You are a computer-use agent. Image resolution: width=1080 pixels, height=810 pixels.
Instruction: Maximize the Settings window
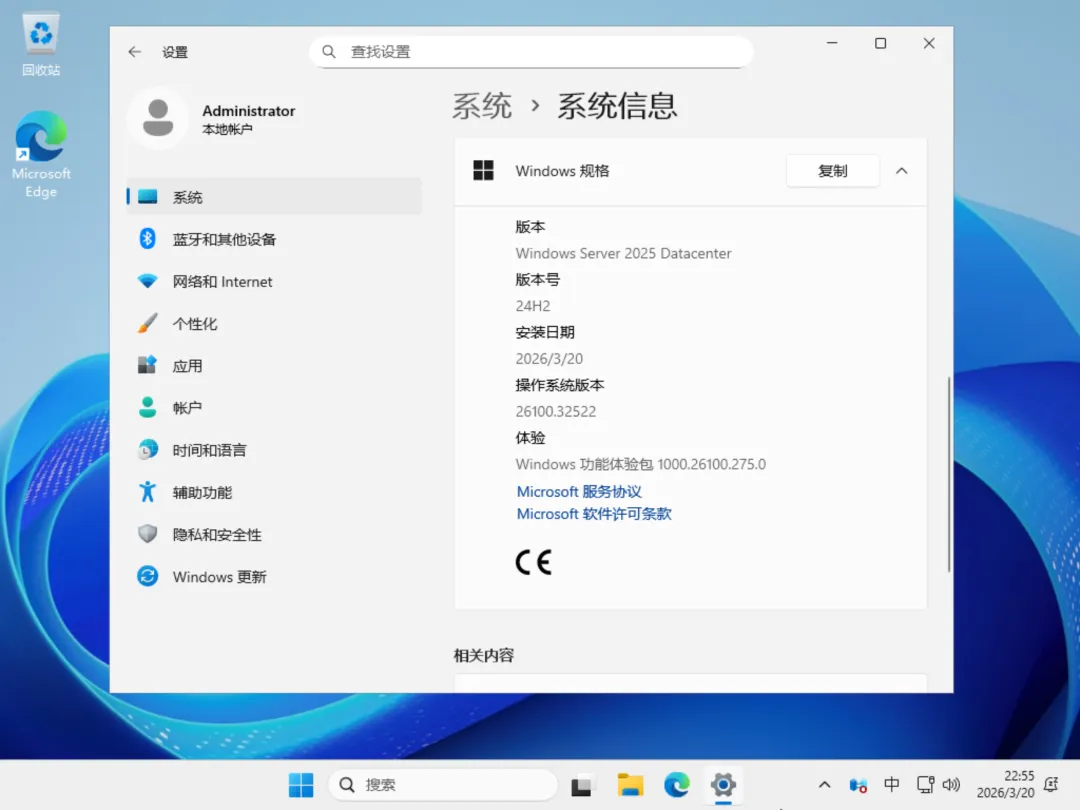click(x=880, y=43)
